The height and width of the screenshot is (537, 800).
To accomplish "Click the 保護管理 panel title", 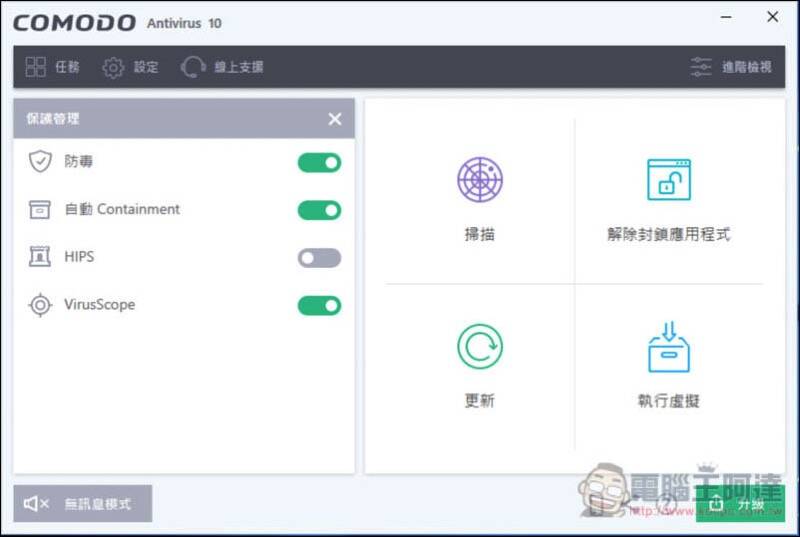I will point(53,119).
